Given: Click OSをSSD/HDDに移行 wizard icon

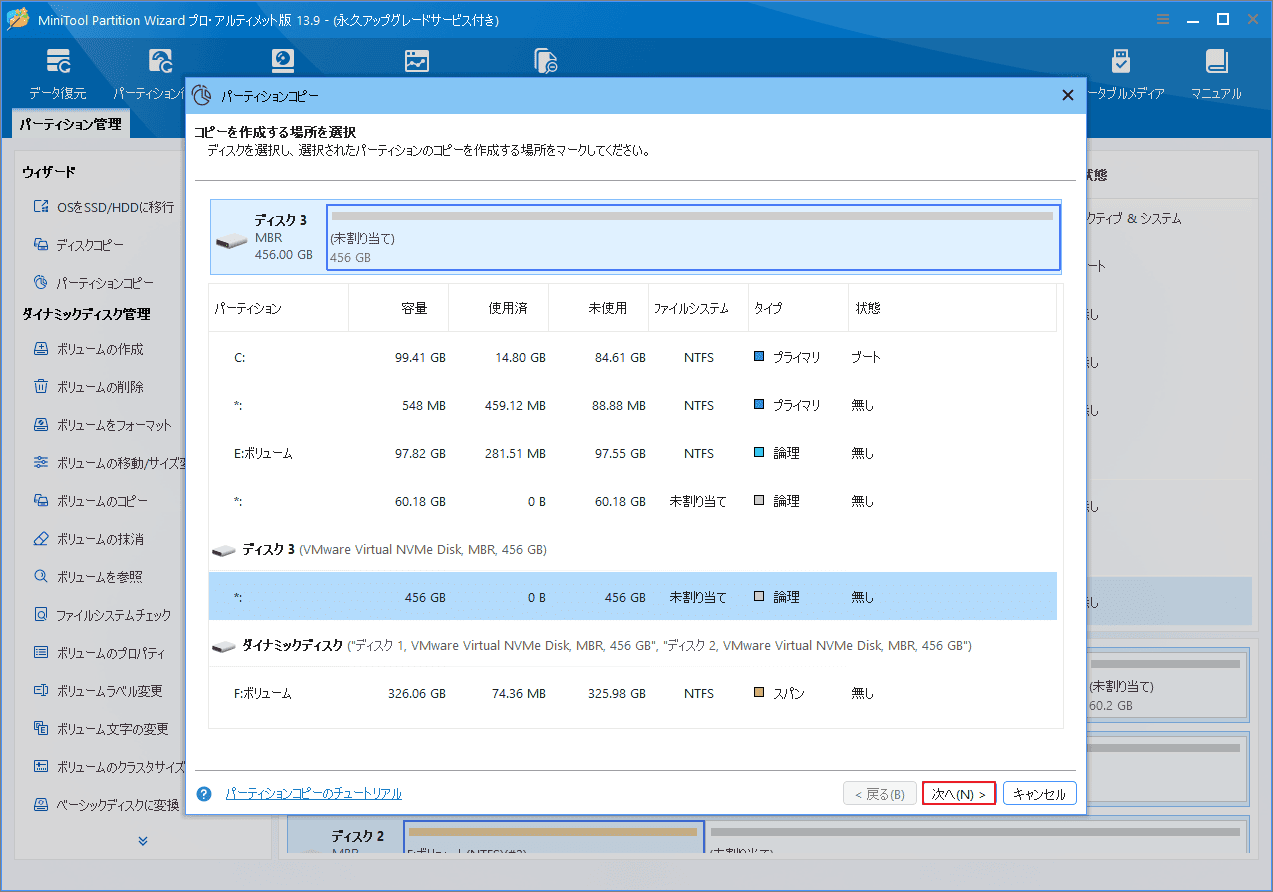Looking at the screenshot, I should click(41, 207).
